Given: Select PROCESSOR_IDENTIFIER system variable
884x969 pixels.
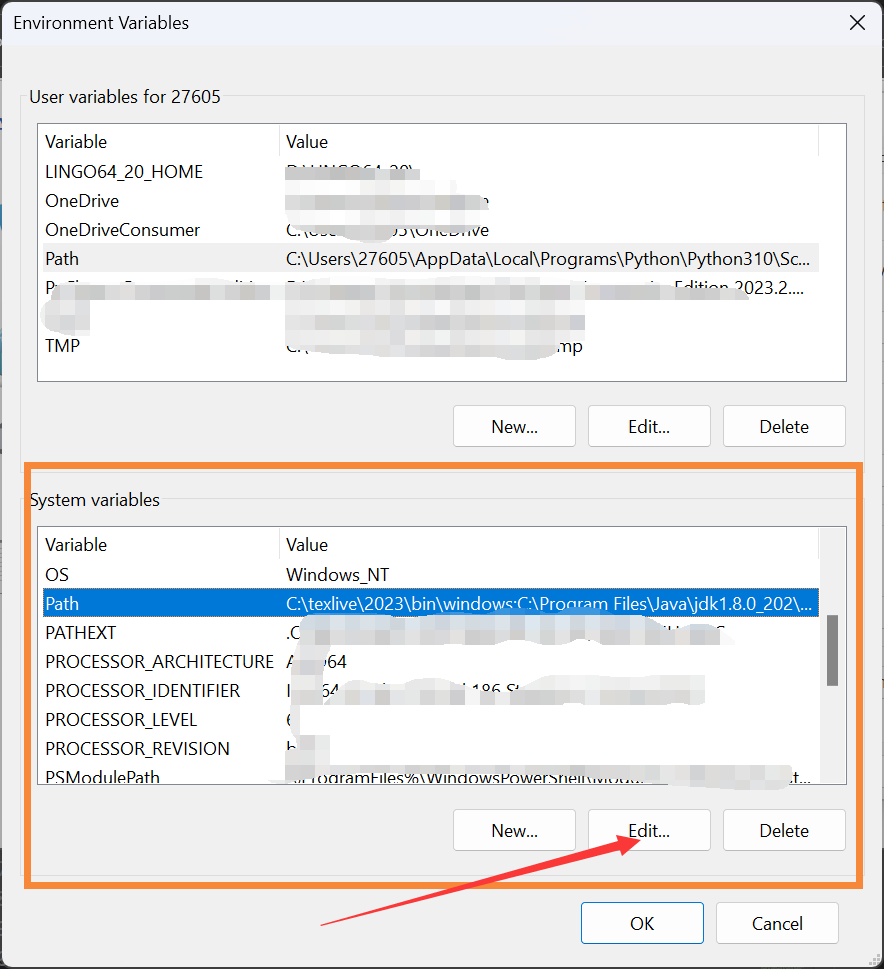Looking at the screenshot, I should [x=431, y=690].
